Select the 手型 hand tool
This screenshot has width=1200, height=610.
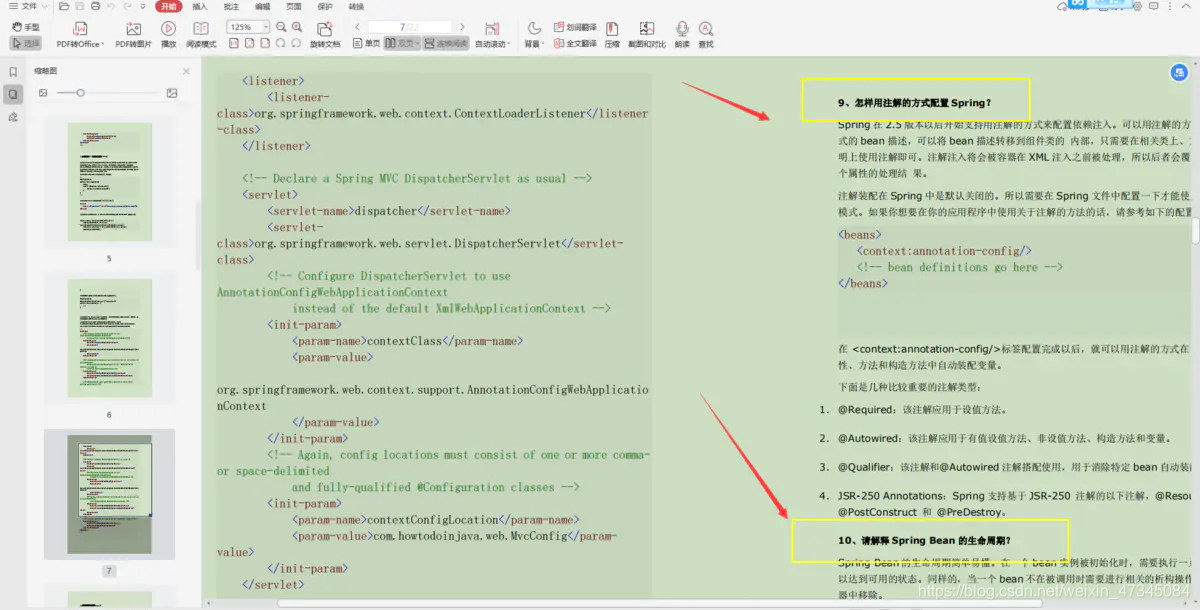26,28
